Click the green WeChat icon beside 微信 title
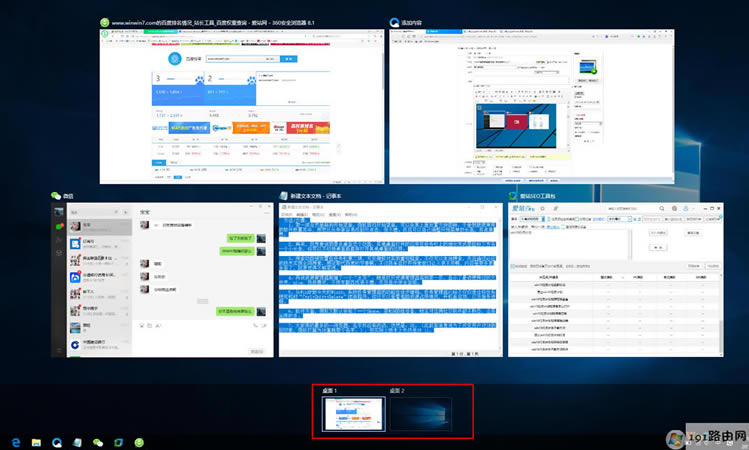Viewport: 749px width, 450px height. coord(57,196)
